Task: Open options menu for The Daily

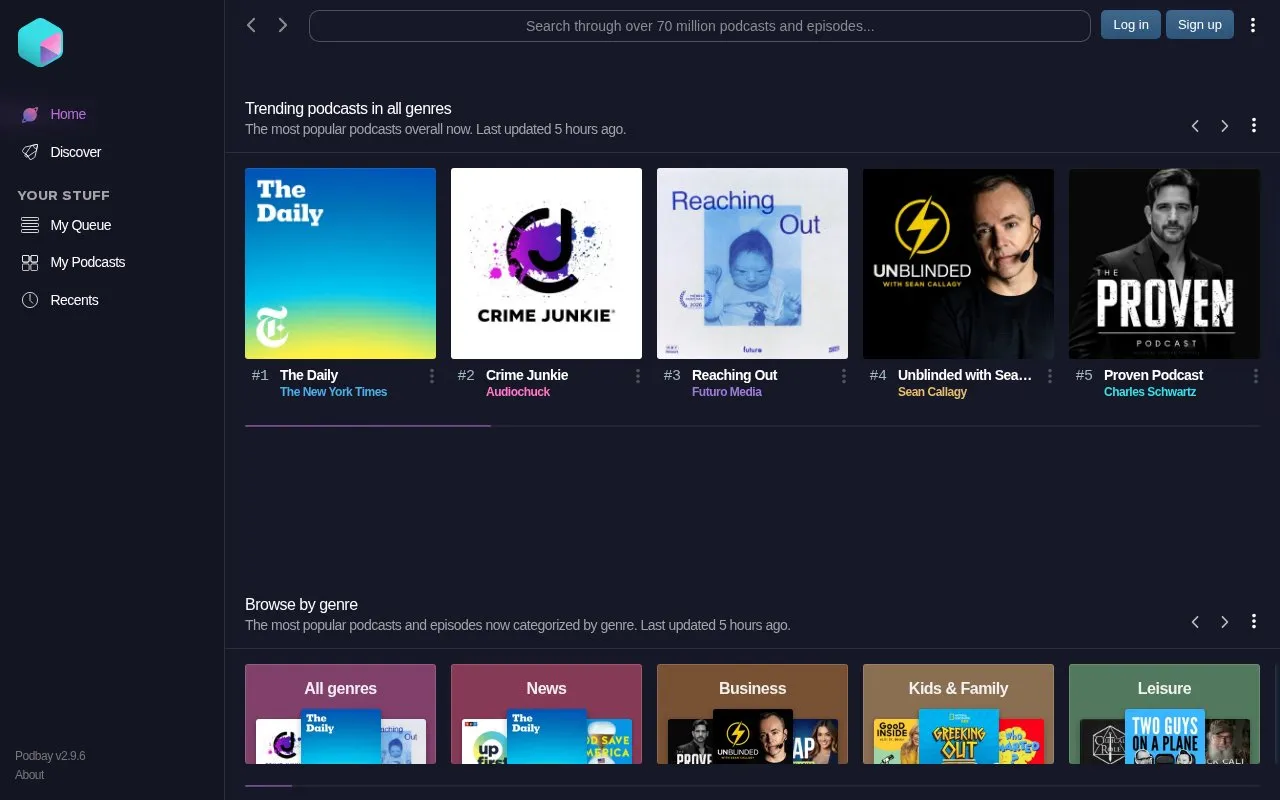Action: tap(432, 376)
